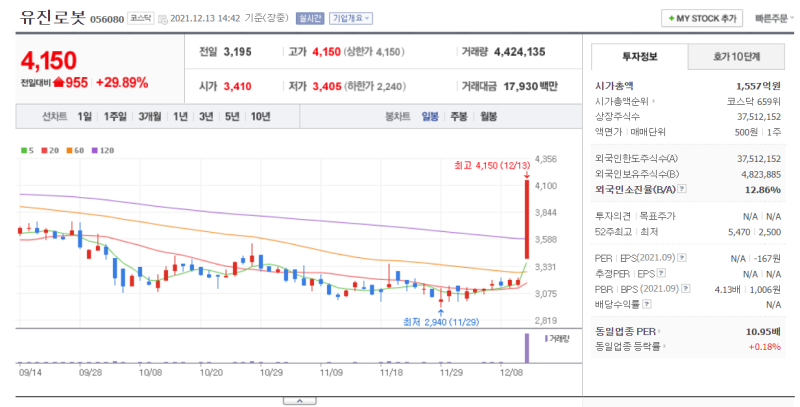This screenshot has height=407, width=800.
Task: Open the 기업개요 dropdown
Action: coord(351,18)
